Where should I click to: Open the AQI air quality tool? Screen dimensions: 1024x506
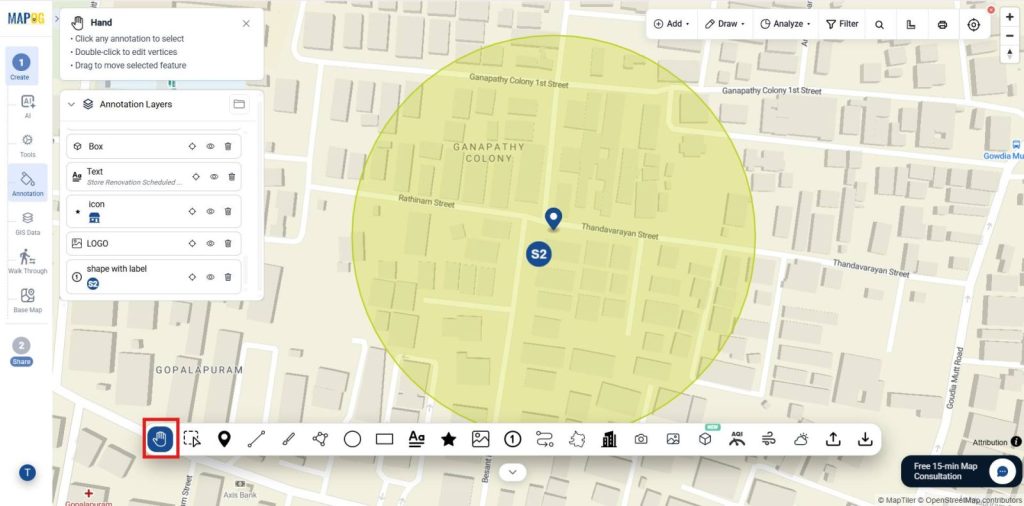pos(737,439)
